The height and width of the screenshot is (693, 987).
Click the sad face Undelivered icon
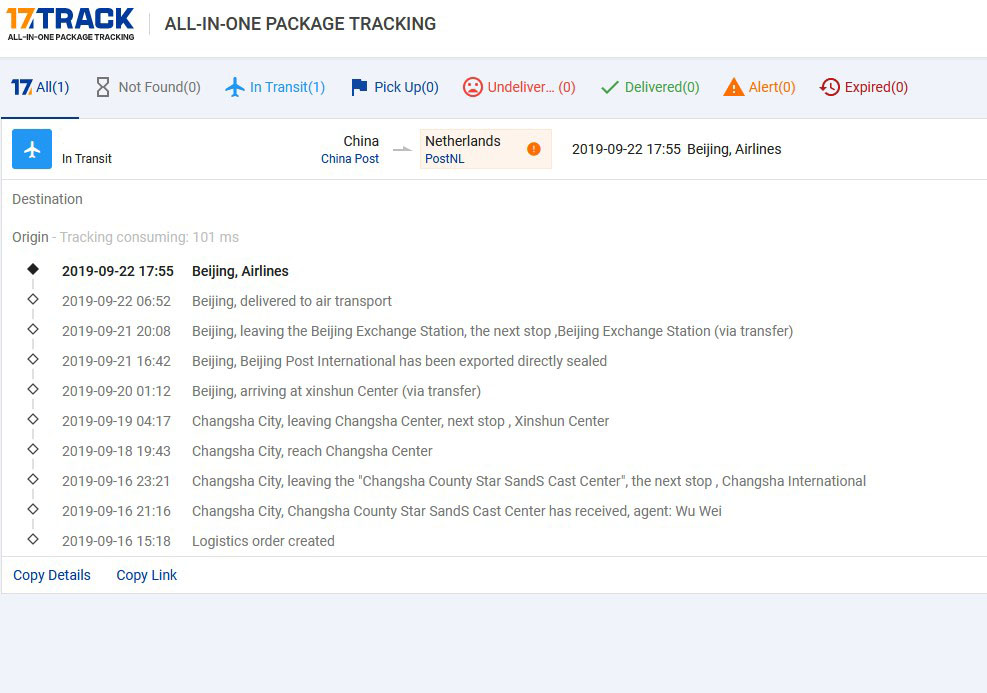473,87
